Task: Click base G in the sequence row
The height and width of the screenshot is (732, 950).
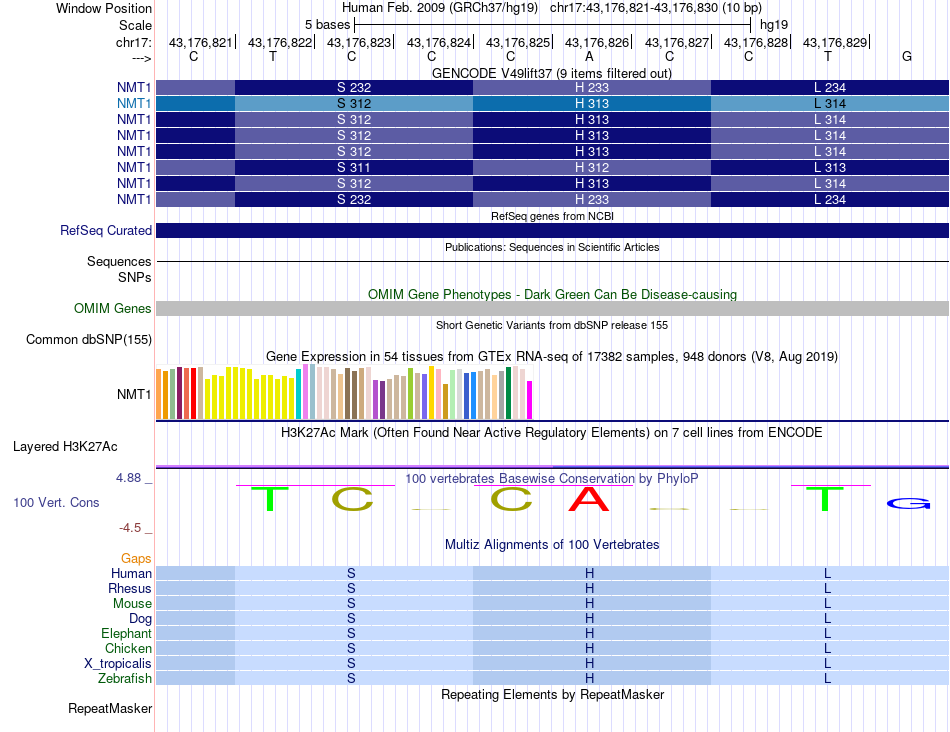Action: (907, 56)
